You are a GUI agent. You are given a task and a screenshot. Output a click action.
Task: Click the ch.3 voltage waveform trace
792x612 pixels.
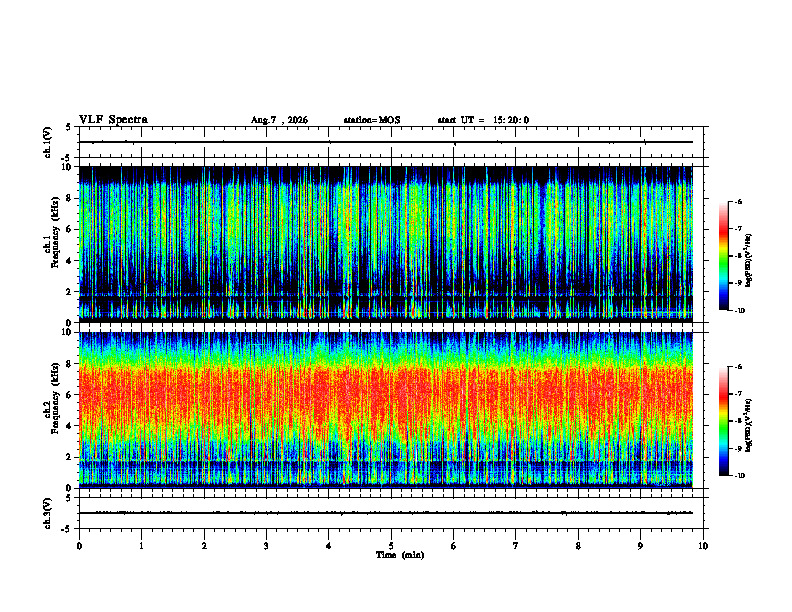tap(386, 513)
